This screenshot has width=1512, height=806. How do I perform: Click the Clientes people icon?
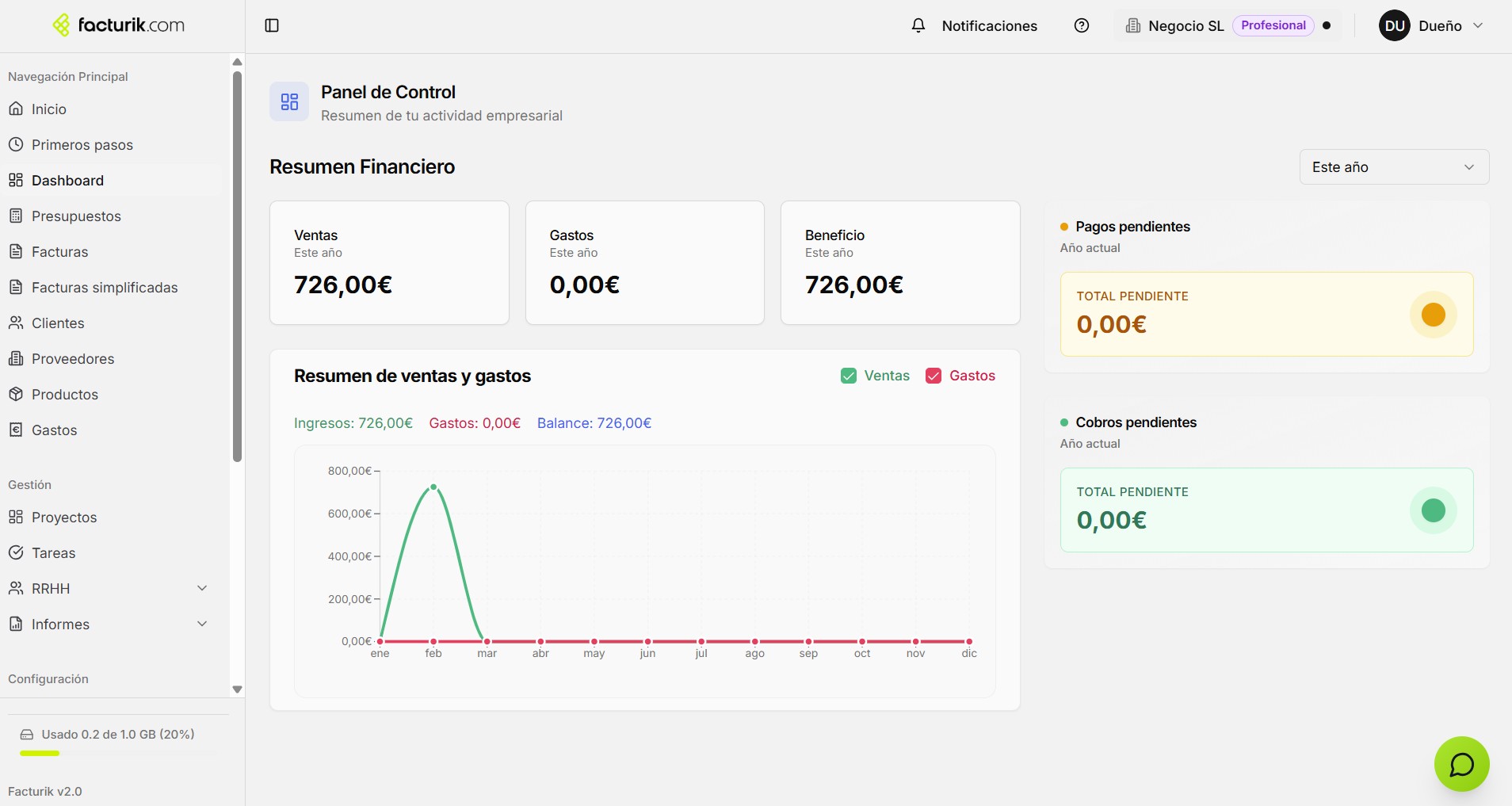pos(16,323)
